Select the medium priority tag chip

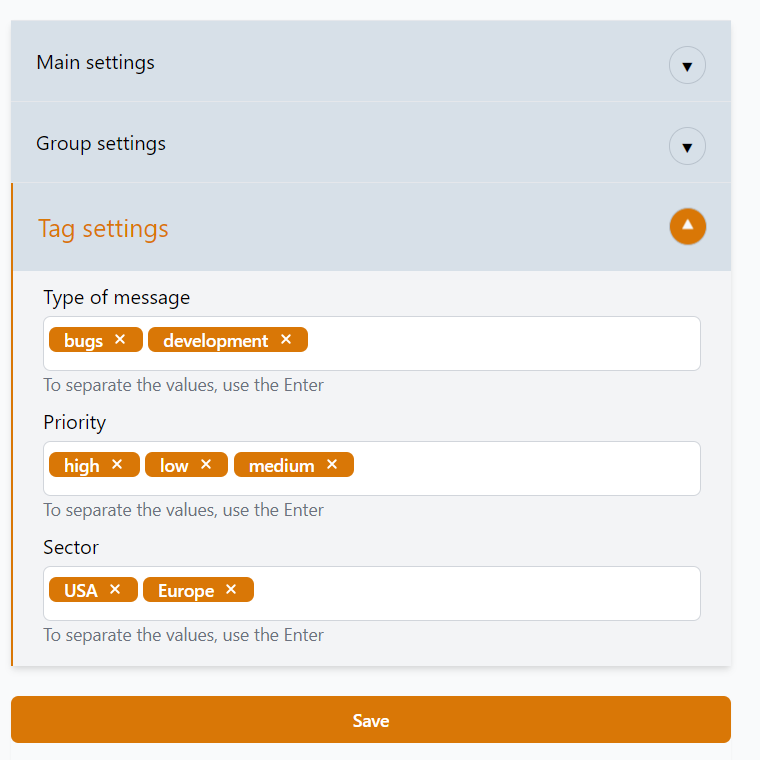[x=281, y=466]
